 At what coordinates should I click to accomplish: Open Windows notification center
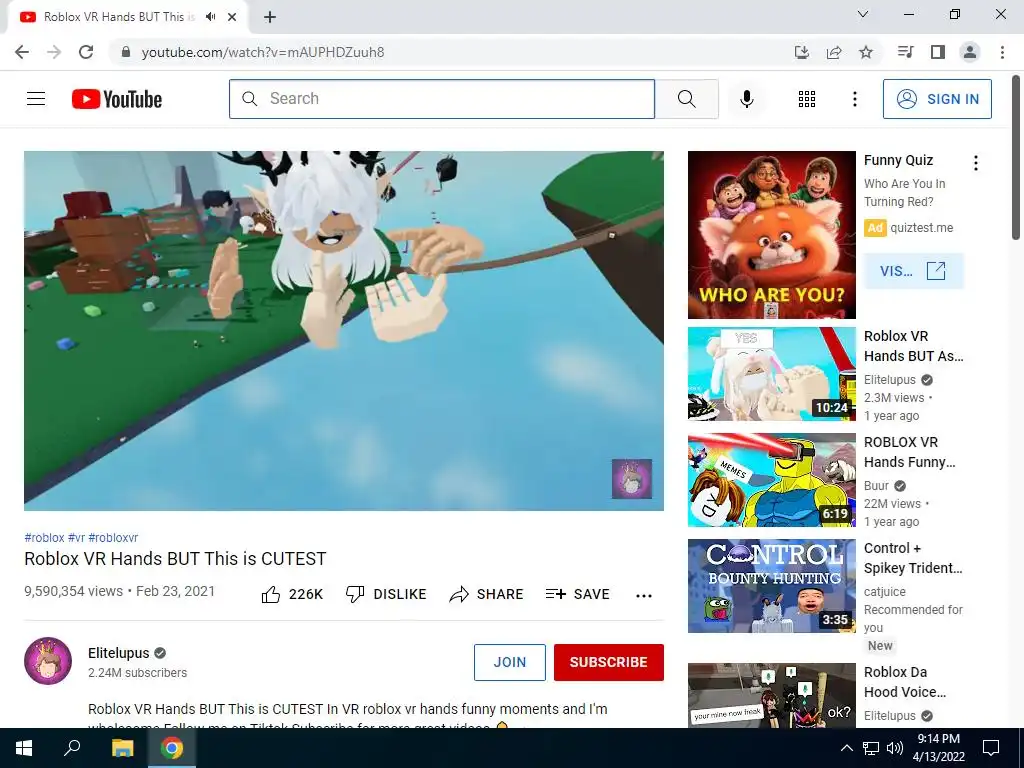coord(991,748)
